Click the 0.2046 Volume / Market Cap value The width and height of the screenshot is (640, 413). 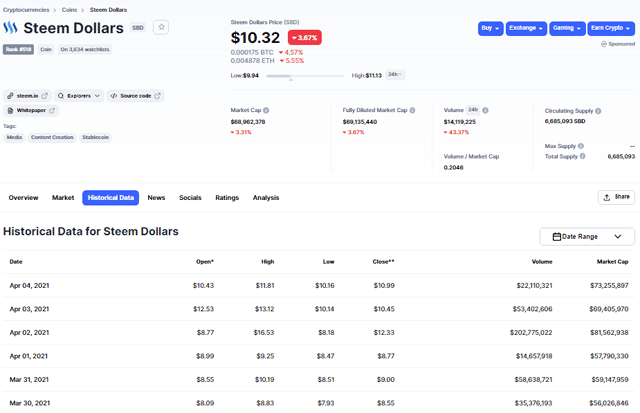point(453,168)
